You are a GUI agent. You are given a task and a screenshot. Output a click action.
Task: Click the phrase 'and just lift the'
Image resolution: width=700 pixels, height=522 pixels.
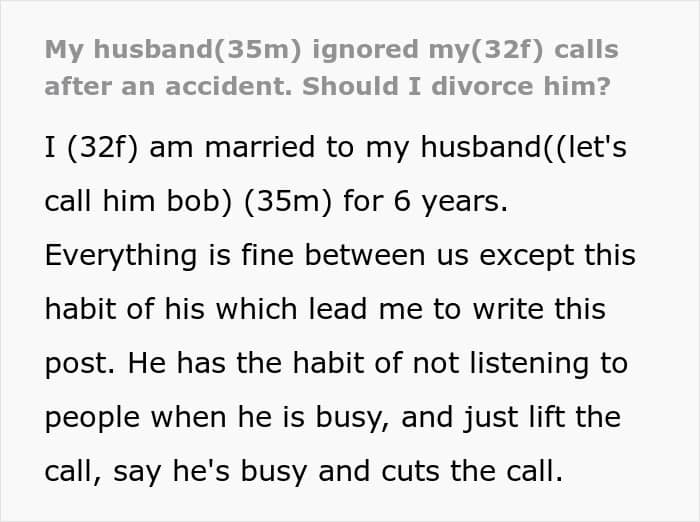click(x=511, y=418)
